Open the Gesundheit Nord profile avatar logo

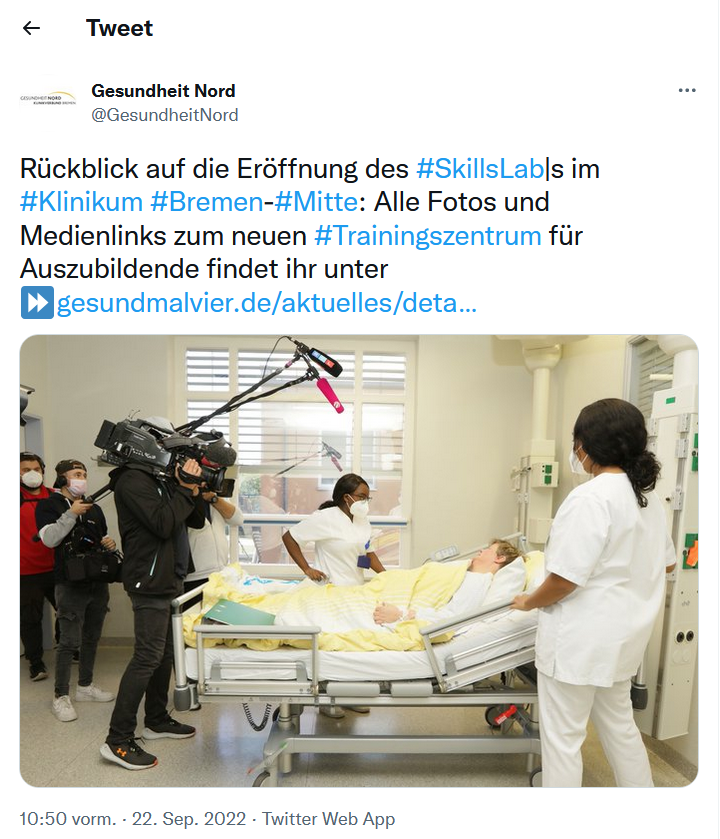click(48, 98)
